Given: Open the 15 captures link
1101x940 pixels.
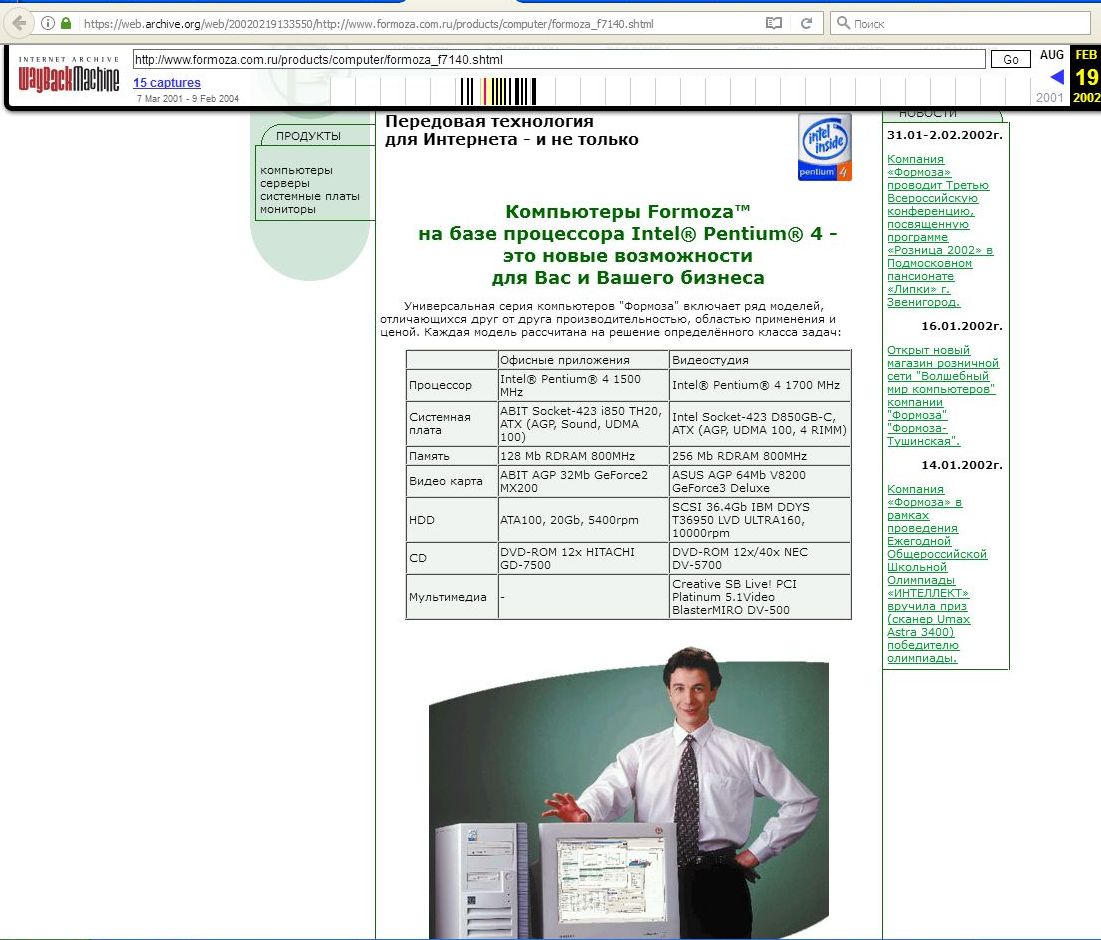Looking at the screenshot, I should [x=167, y=83].
